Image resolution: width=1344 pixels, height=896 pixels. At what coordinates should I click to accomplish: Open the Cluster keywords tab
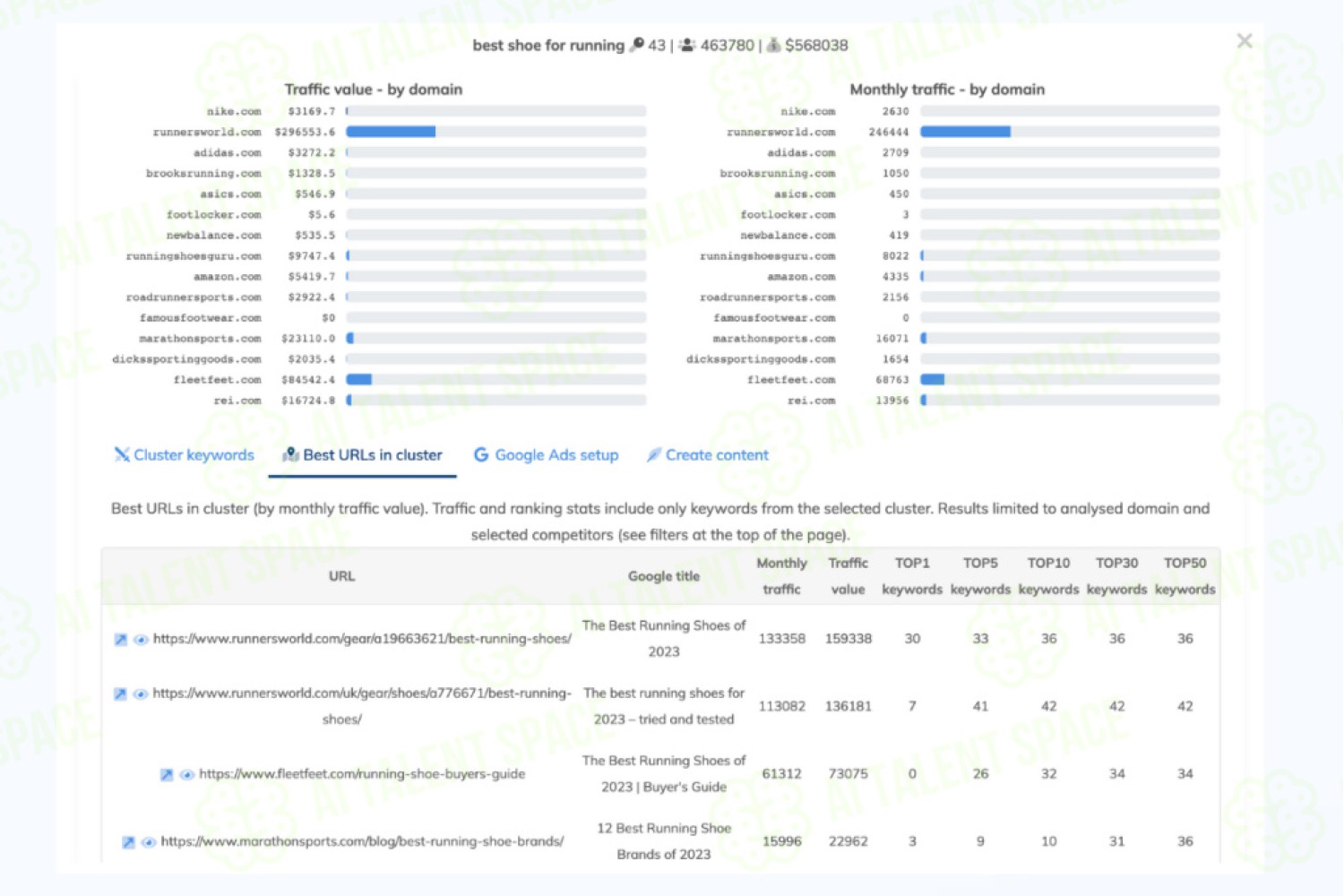pyautogui.click(x=185, y=455)
